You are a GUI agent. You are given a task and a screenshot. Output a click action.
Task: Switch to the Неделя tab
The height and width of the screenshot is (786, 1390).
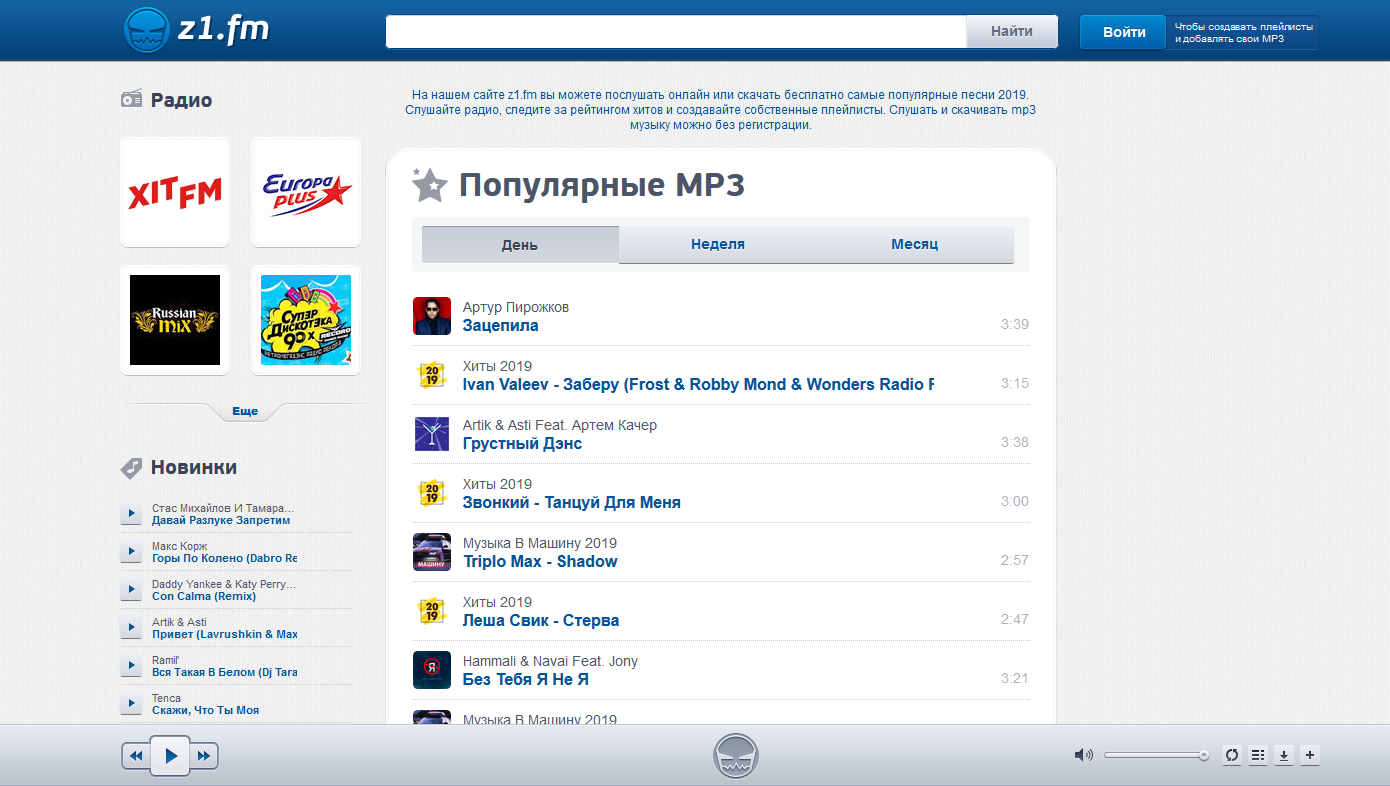pos(717,244)
